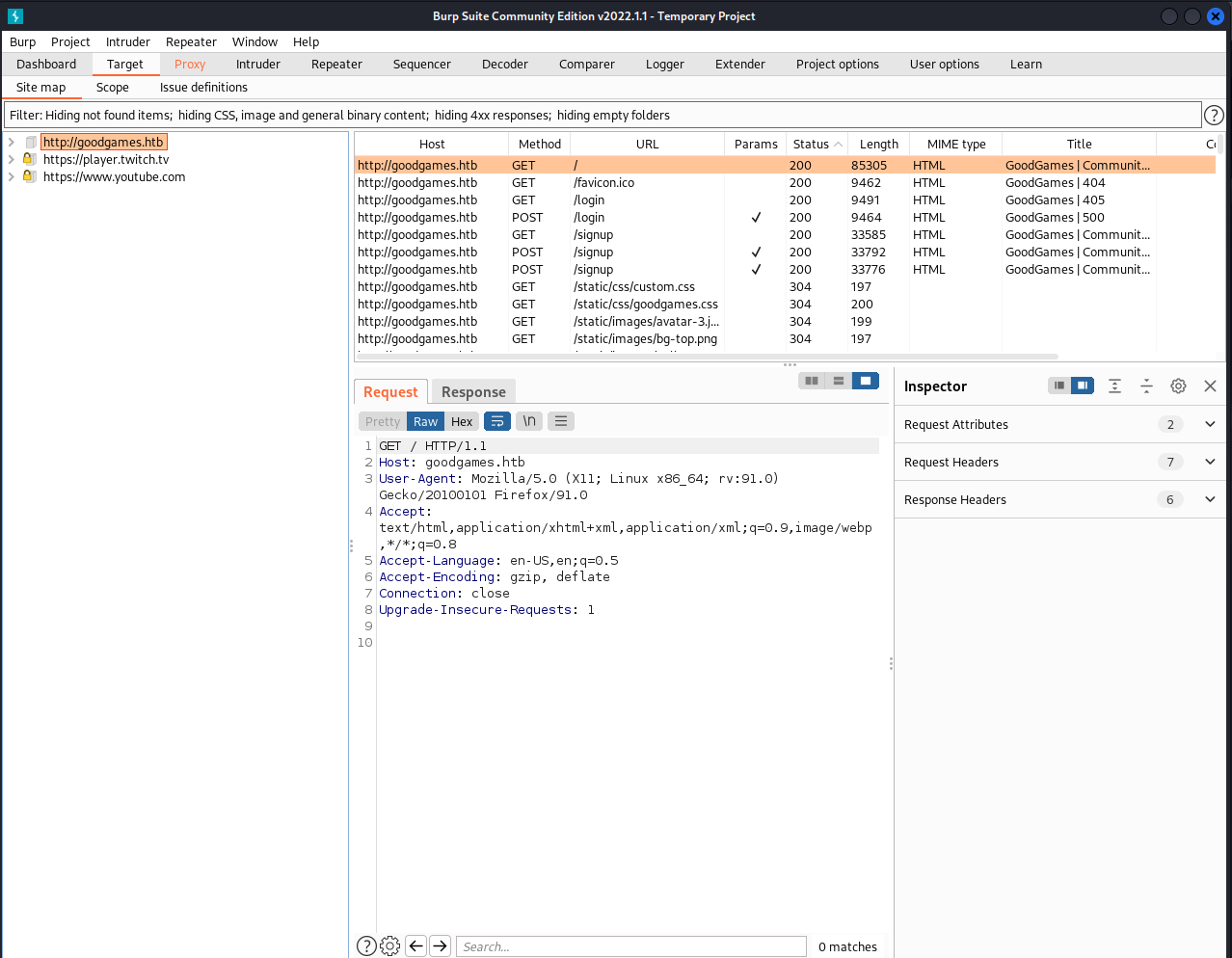1232x958 pixels.
Task: Open Inspector settings gear
Action: tap(1178, 386)
